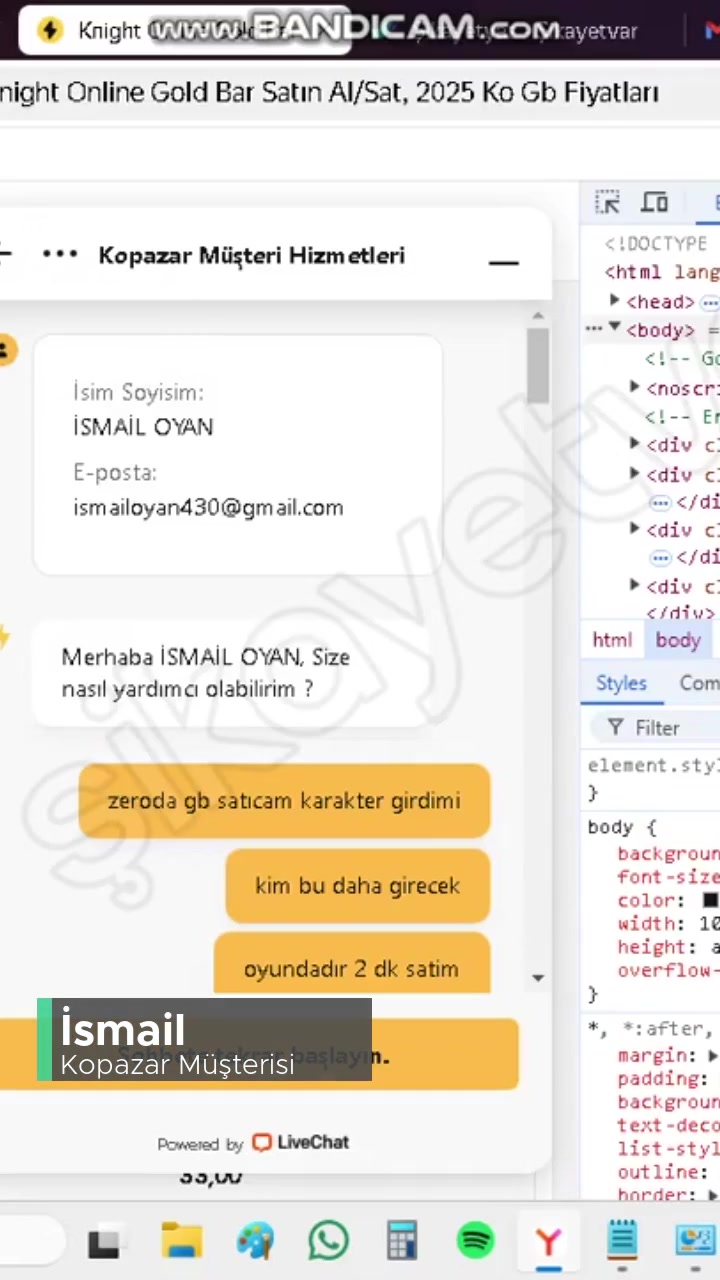This screenshot has width=720, height=1280.
Task: Click message 'zeroda gb satıcam karakter girdimi'
Action: click(x=284, y=801)
